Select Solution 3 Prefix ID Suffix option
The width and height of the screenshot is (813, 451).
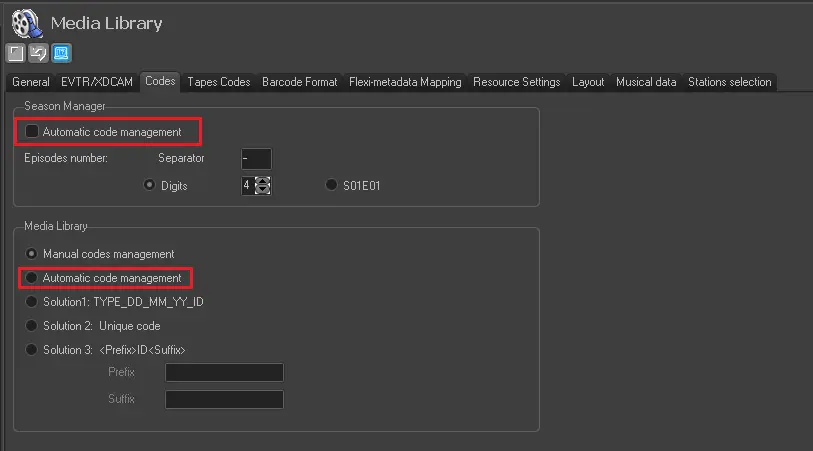33,349
